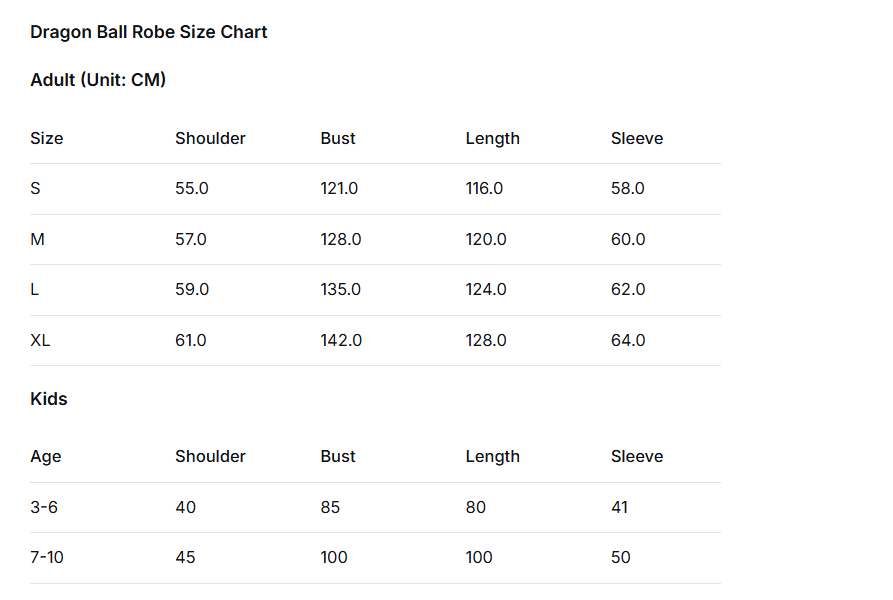Select the Adult (Unit: CM) heading
Viewport: 893px width, 600px height.
coord(98,80)
